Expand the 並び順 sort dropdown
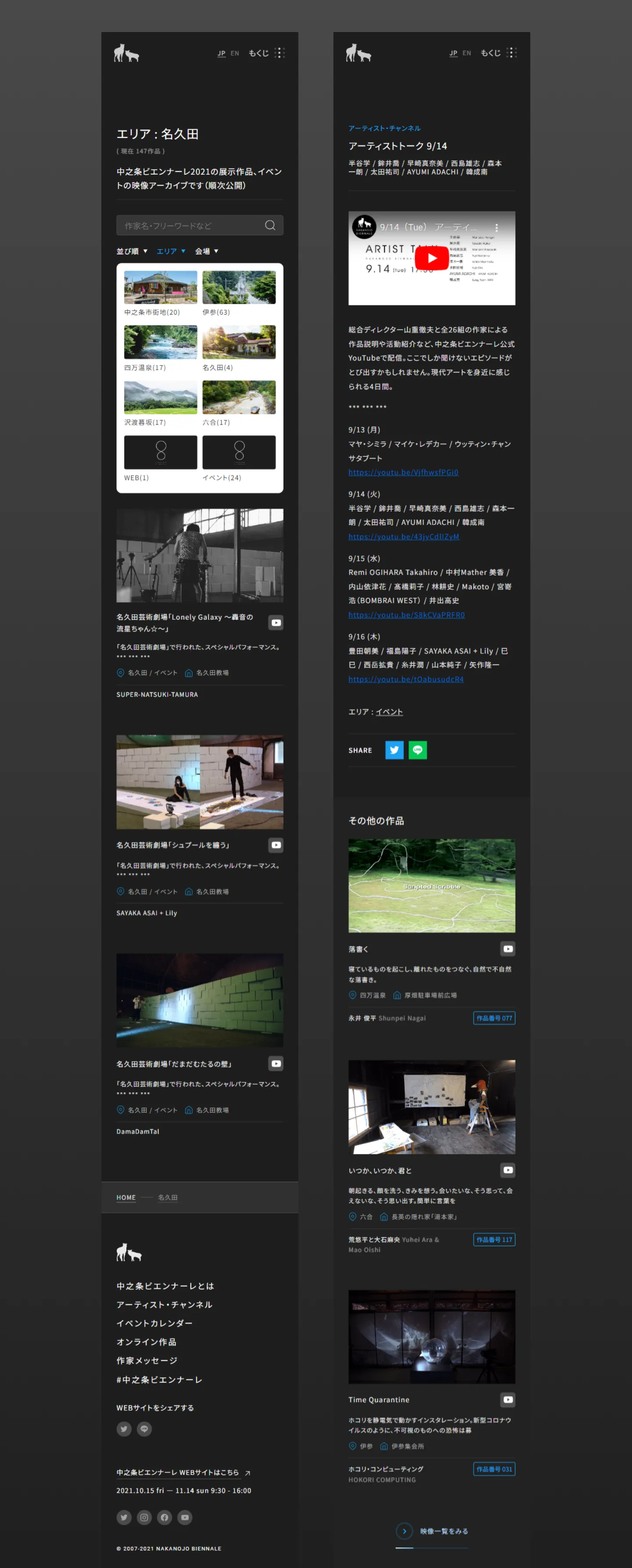 point(132,251)
